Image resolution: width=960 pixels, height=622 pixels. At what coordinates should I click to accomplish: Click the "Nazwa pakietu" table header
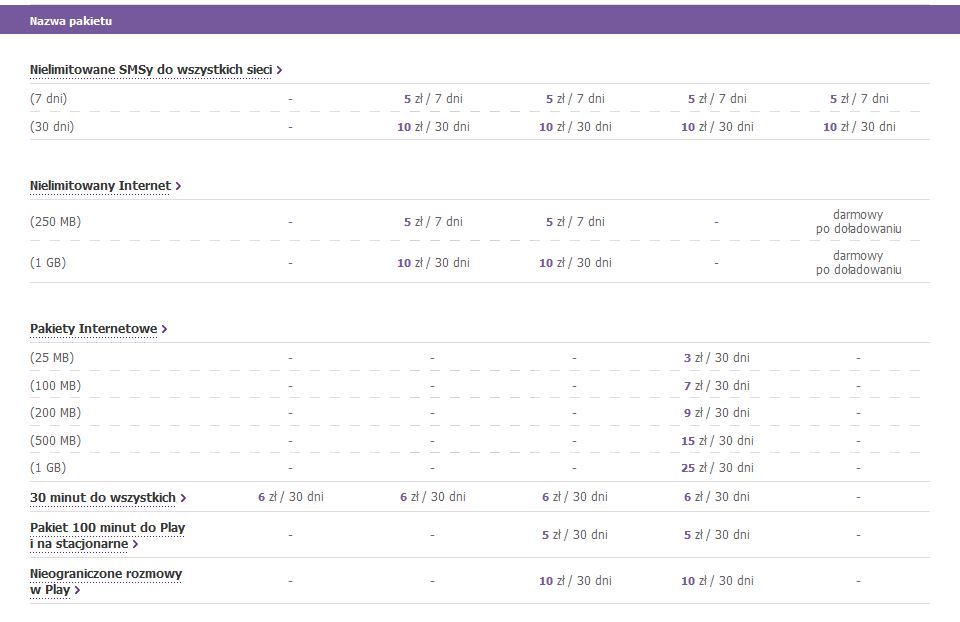(x=64, y=20)
